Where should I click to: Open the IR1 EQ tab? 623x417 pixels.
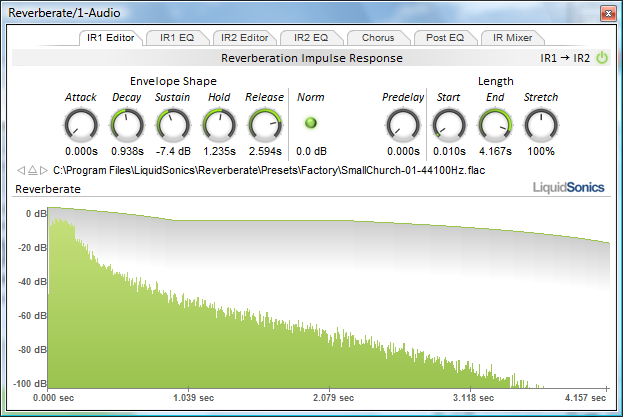(x=177, y=38)
